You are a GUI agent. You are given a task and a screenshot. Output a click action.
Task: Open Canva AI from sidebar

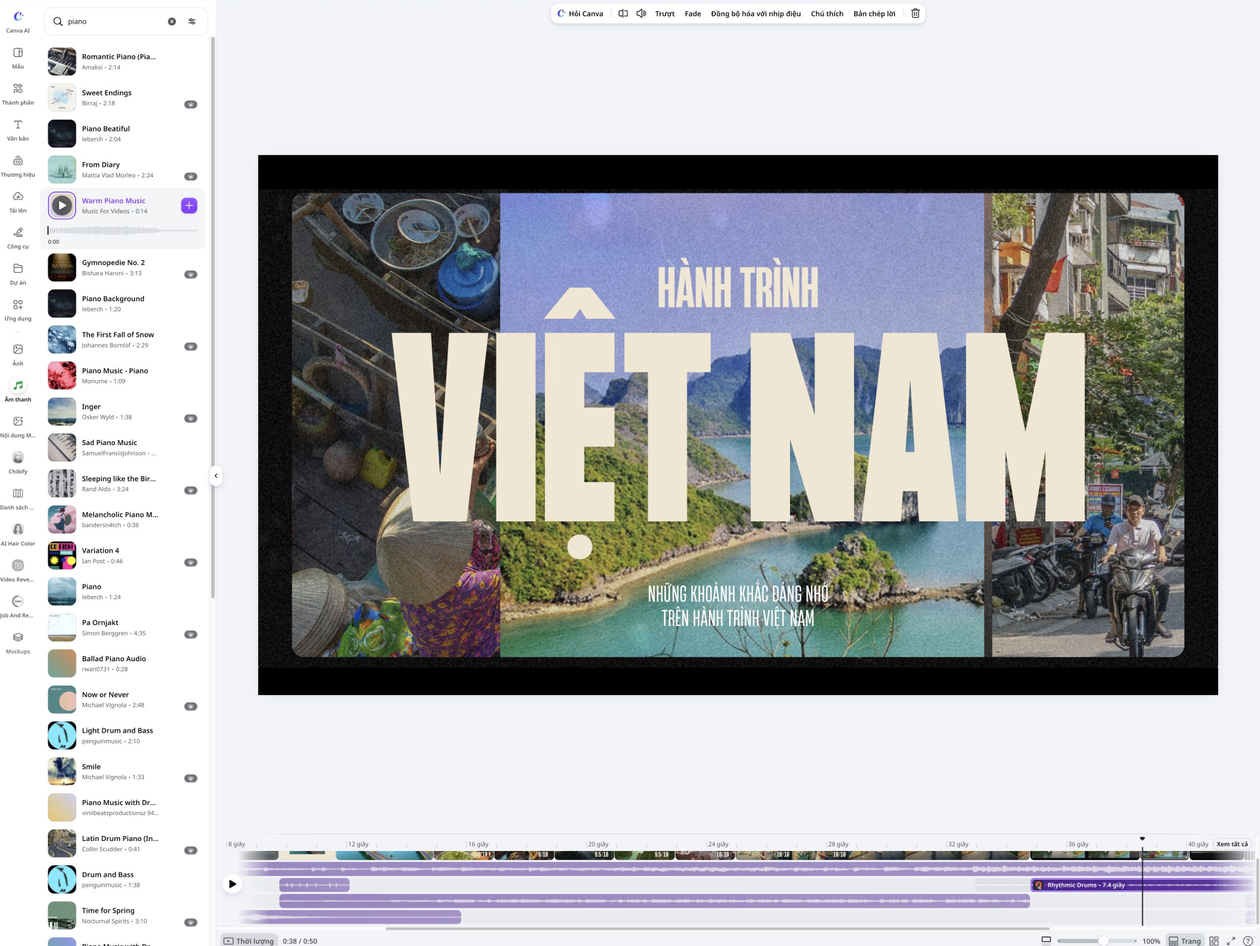click(17, 21)
